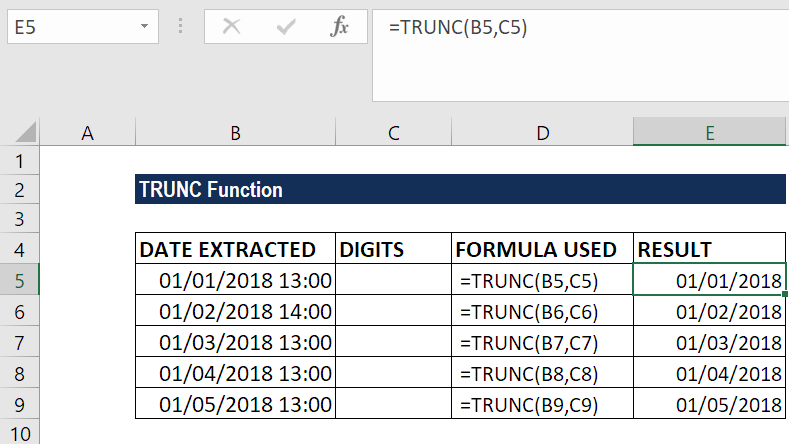The image size is (789, 444).
Task: Click into the formula bar text =TRUNC(B5,C5)
Action: [458, 27]
